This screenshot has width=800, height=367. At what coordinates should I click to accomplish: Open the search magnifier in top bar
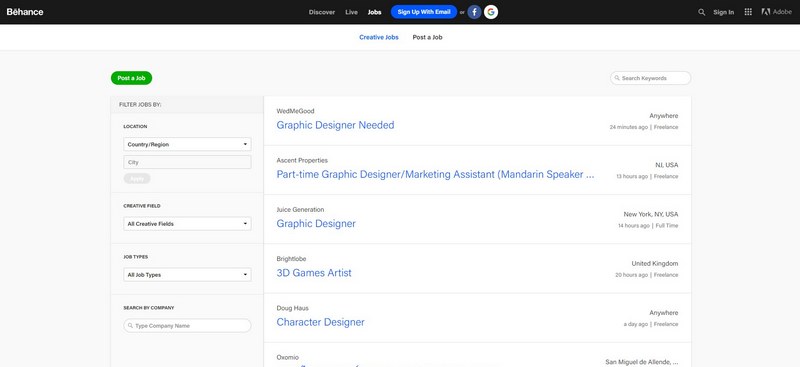[702, 12]
